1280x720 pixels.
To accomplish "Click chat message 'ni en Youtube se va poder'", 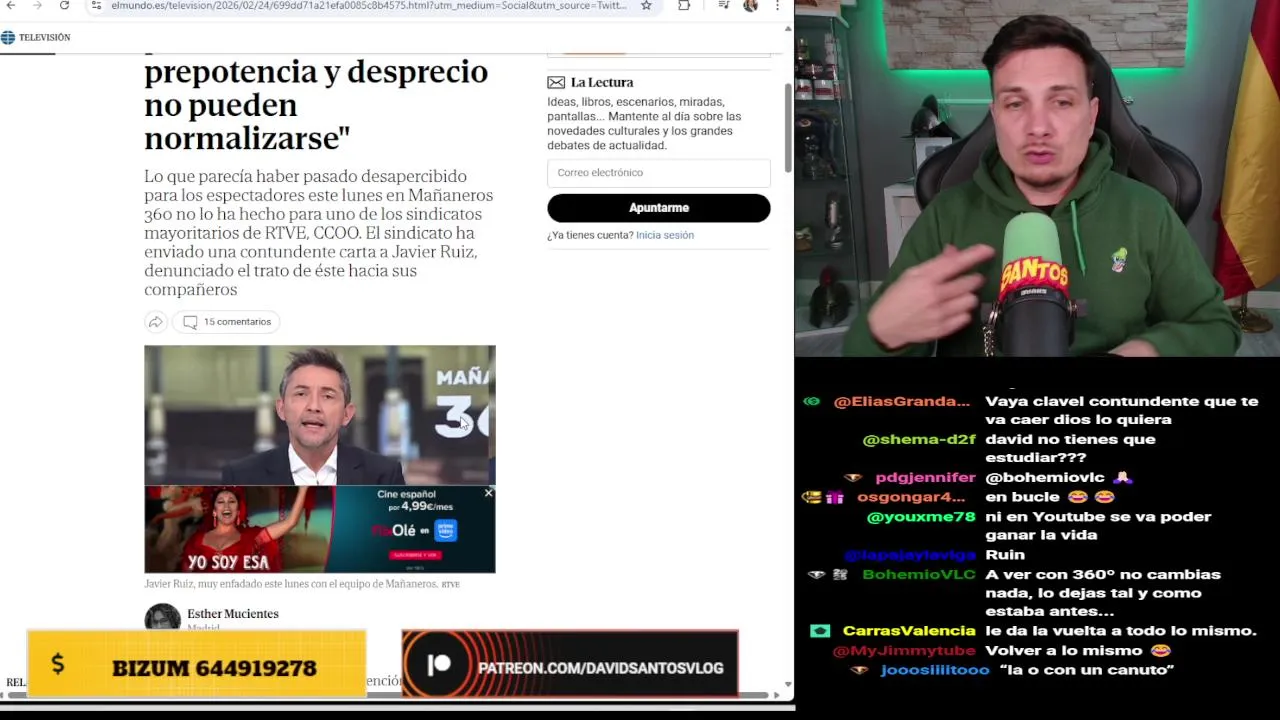I will pos(1098,526).
